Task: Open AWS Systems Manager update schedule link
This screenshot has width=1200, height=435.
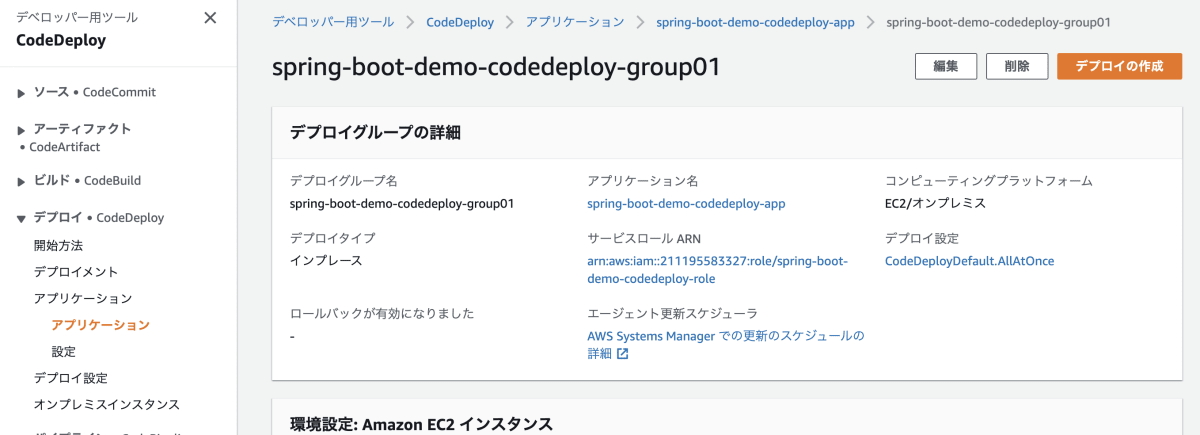Action: point(725,344)
